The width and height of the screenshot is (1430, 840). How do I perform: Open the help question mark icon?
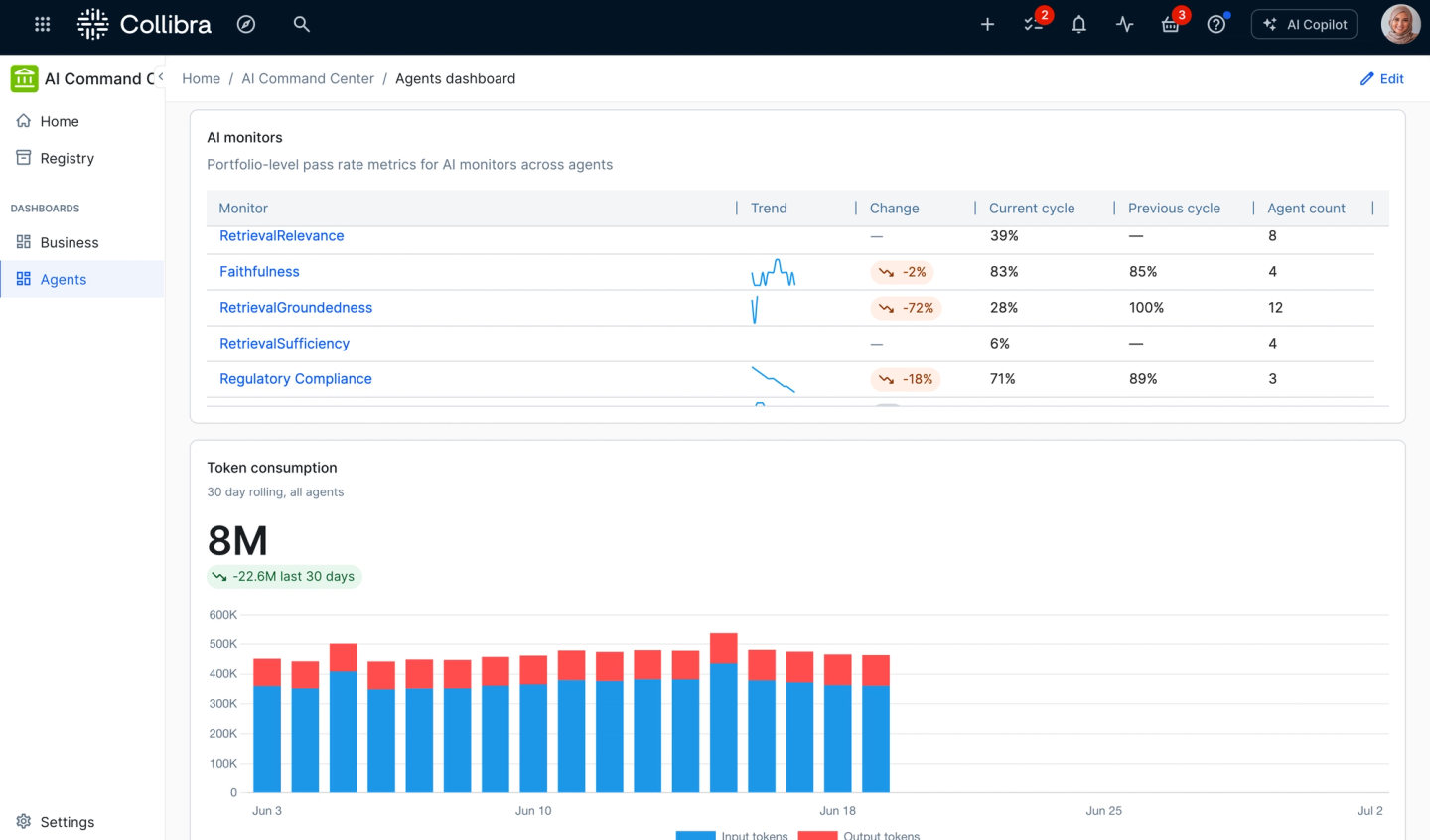click(1216, 24)
